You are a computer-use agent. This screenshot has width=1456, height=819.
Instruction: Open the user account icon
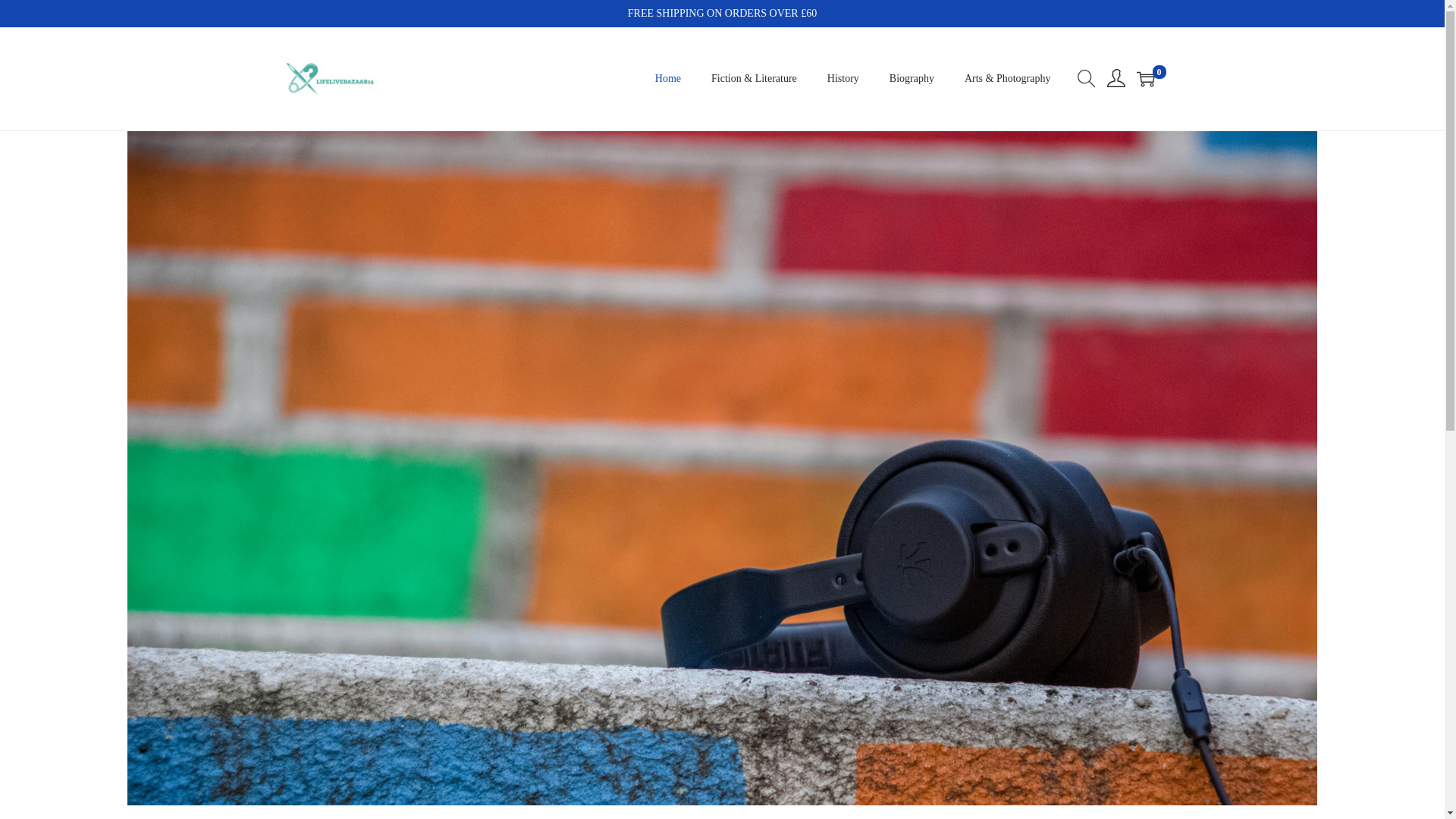click(1116, 78)
